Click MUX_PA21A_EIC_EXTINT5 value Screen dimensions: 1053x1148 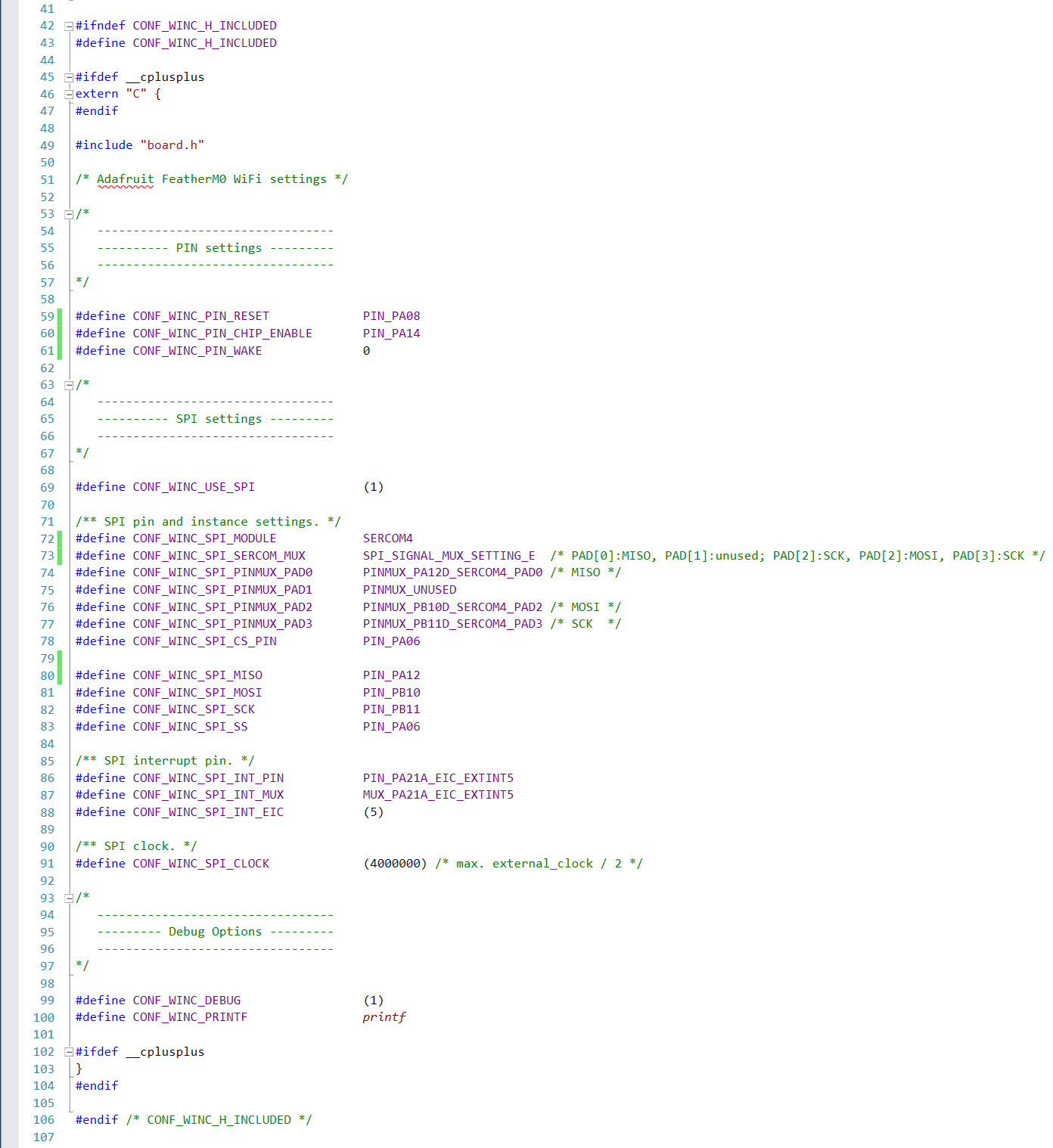439,795
